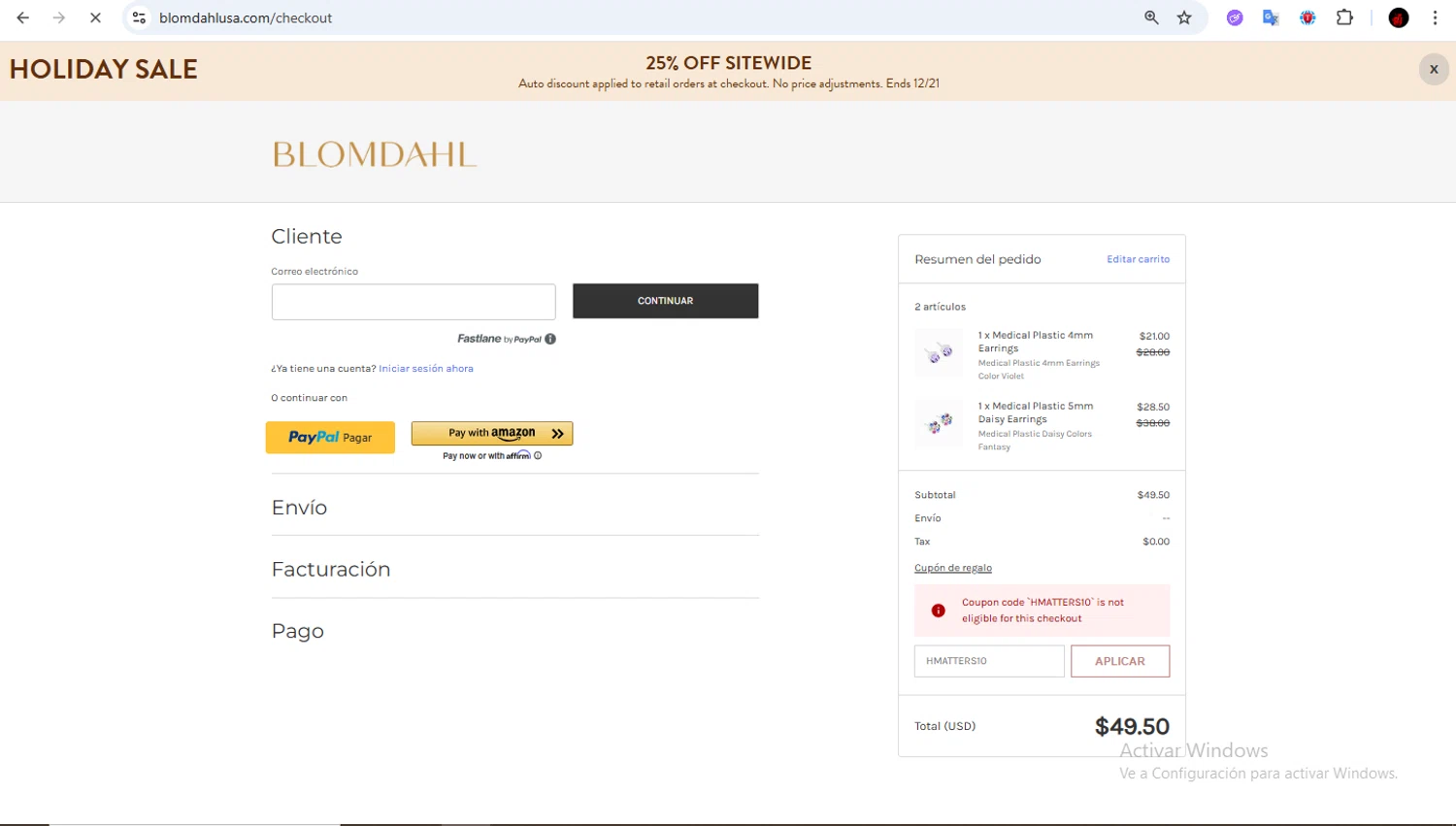
Task: Expand the Envío section heading
Action: point(299,508)
